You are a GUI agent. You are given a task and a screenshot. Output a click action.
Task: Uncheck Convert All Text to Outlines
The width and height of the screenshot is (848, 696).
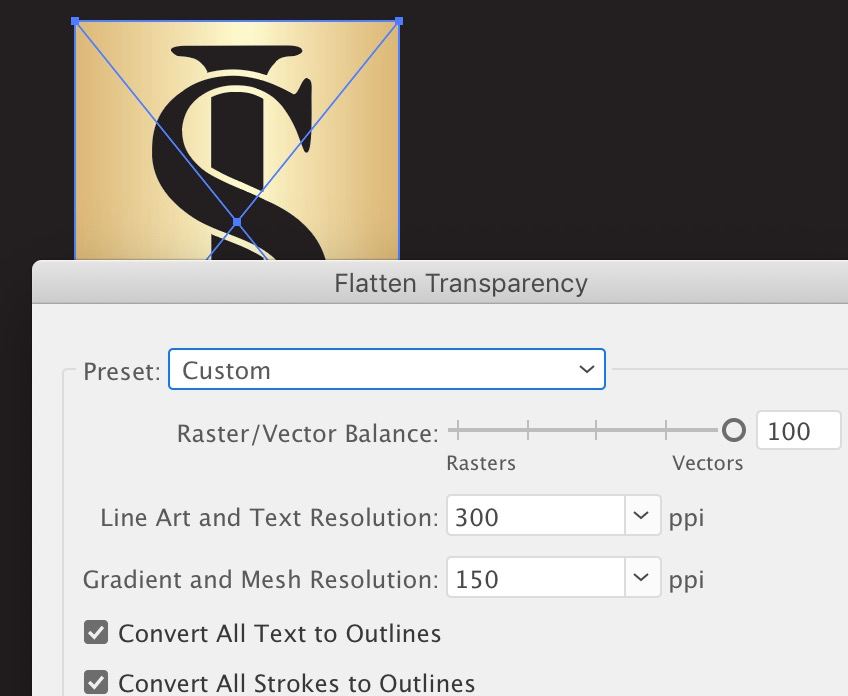tap(96, 633)
